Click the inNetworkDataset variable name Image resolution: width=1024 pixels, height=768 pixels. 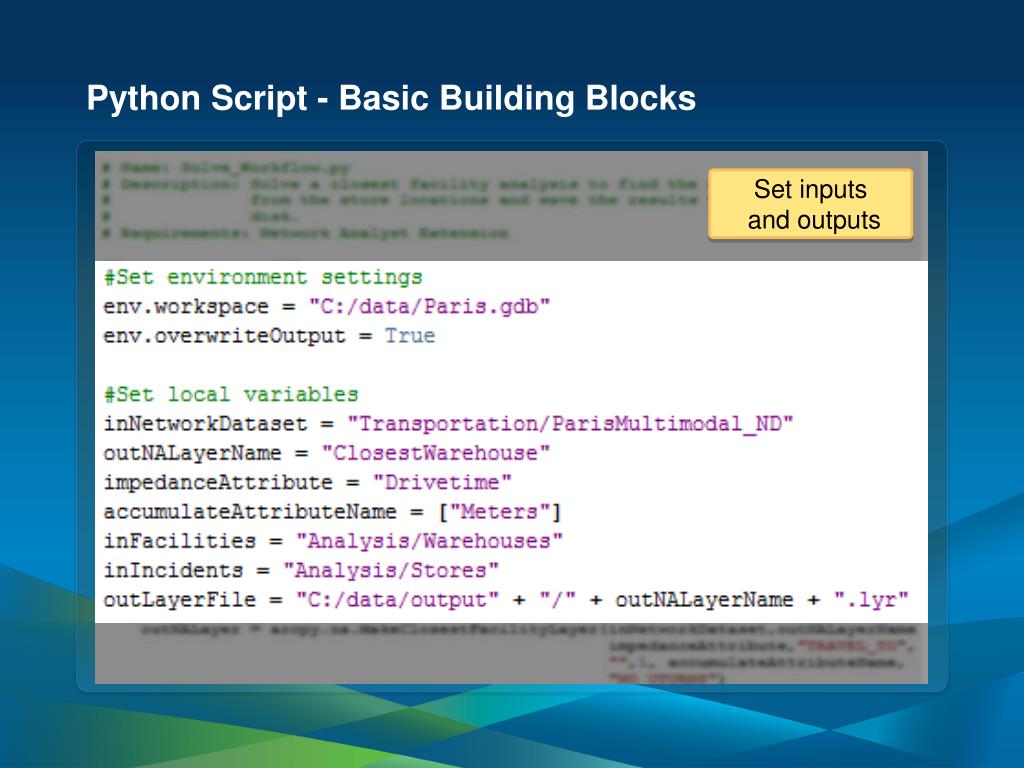[x=205, y=424]
